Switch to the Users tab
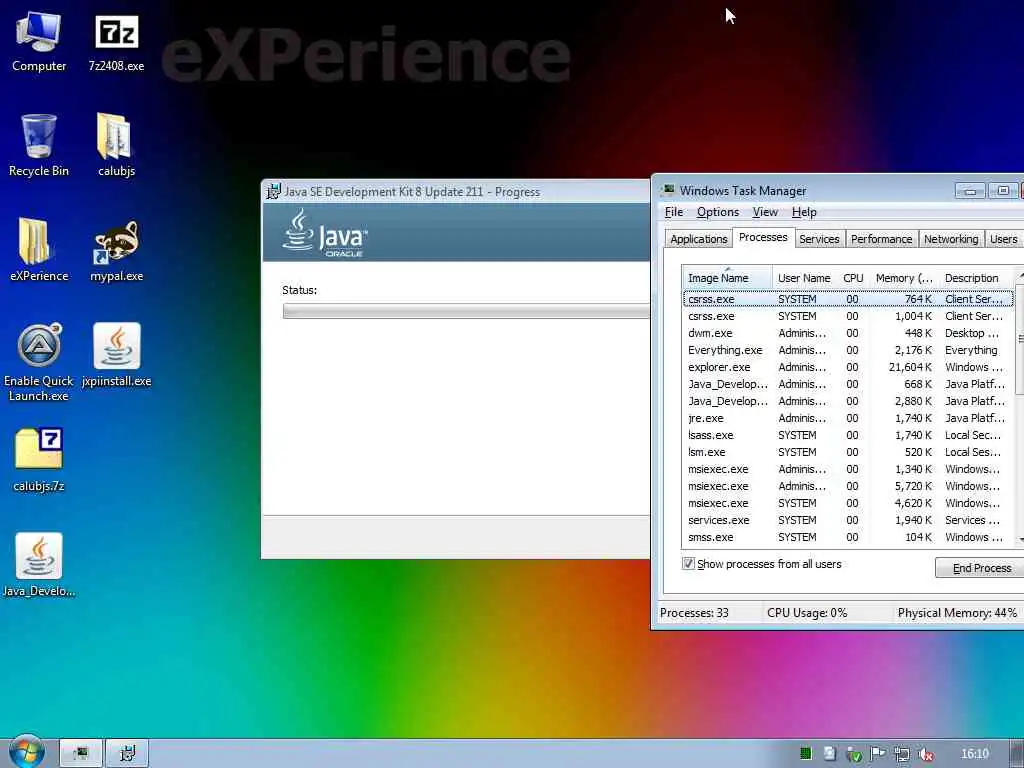 click(1003, 239)
